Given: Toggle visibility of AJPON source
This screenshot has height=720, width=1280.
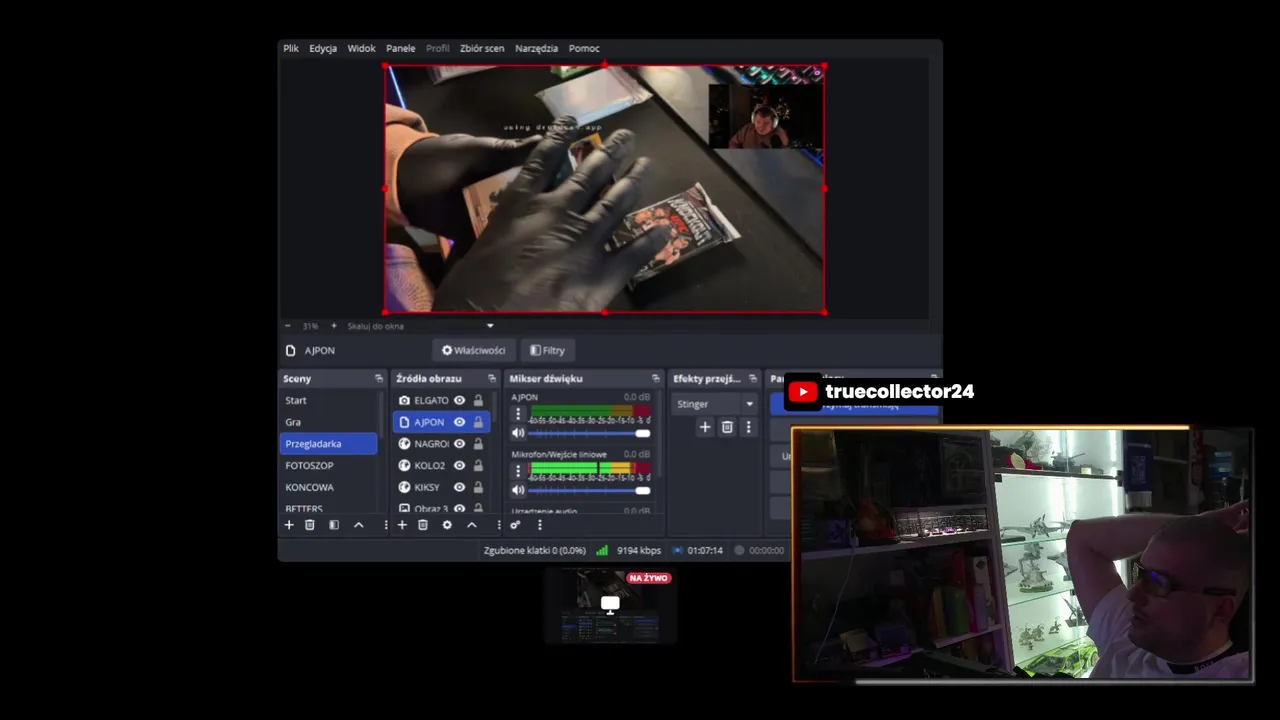Looking at the screenshot, I should (x=460, y=422).
